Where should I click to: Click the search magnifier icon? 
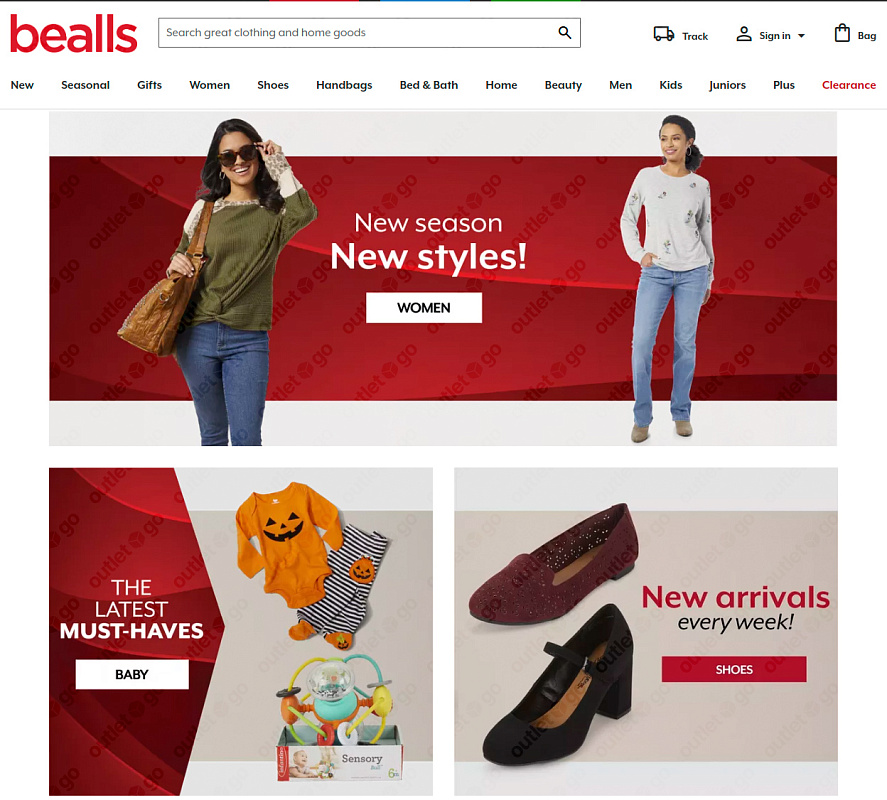564,33
